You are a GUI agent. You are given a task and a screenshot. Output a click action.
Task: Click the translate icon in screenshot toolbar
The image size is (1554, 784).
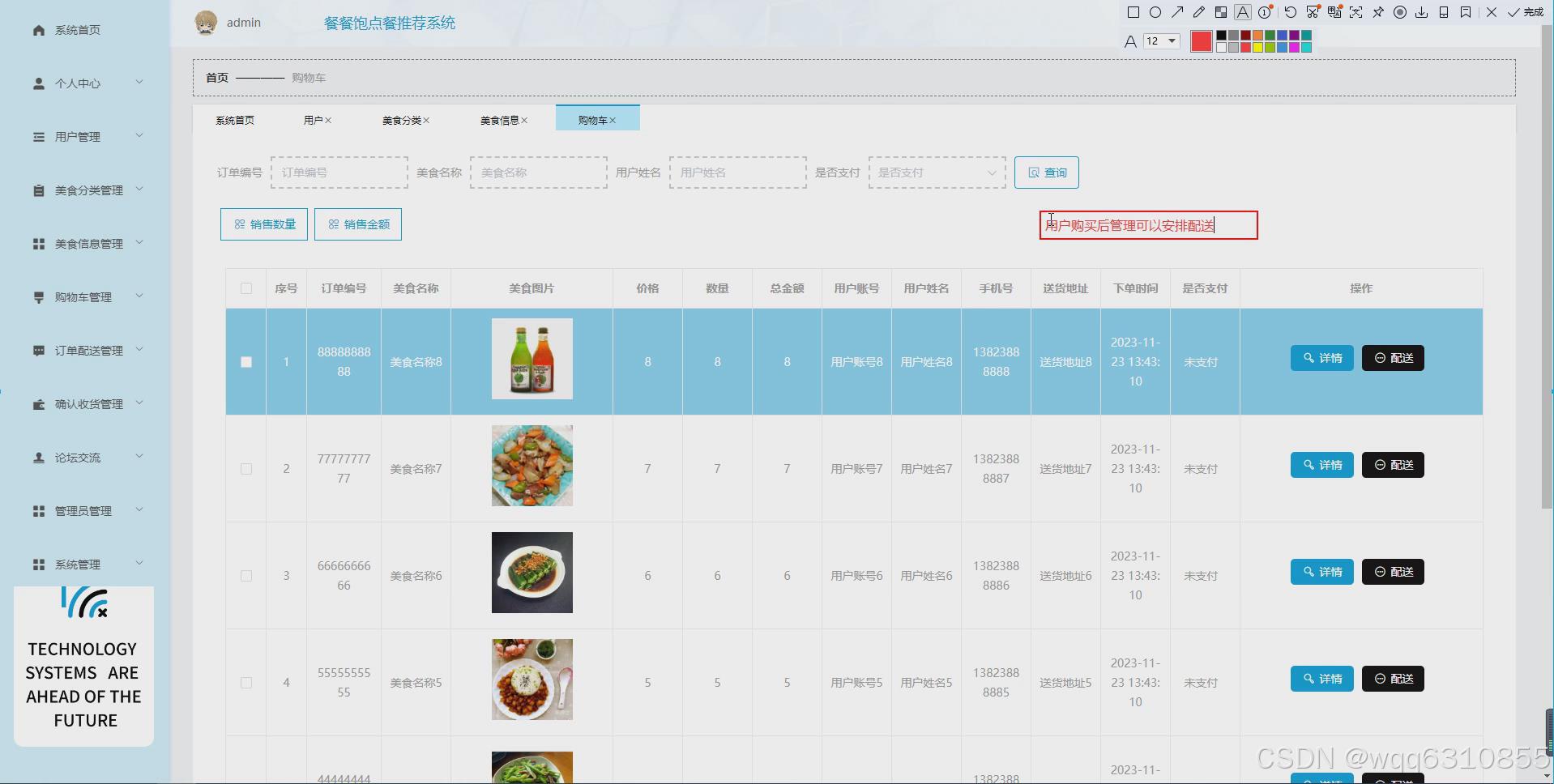(x=1334, y=12)
